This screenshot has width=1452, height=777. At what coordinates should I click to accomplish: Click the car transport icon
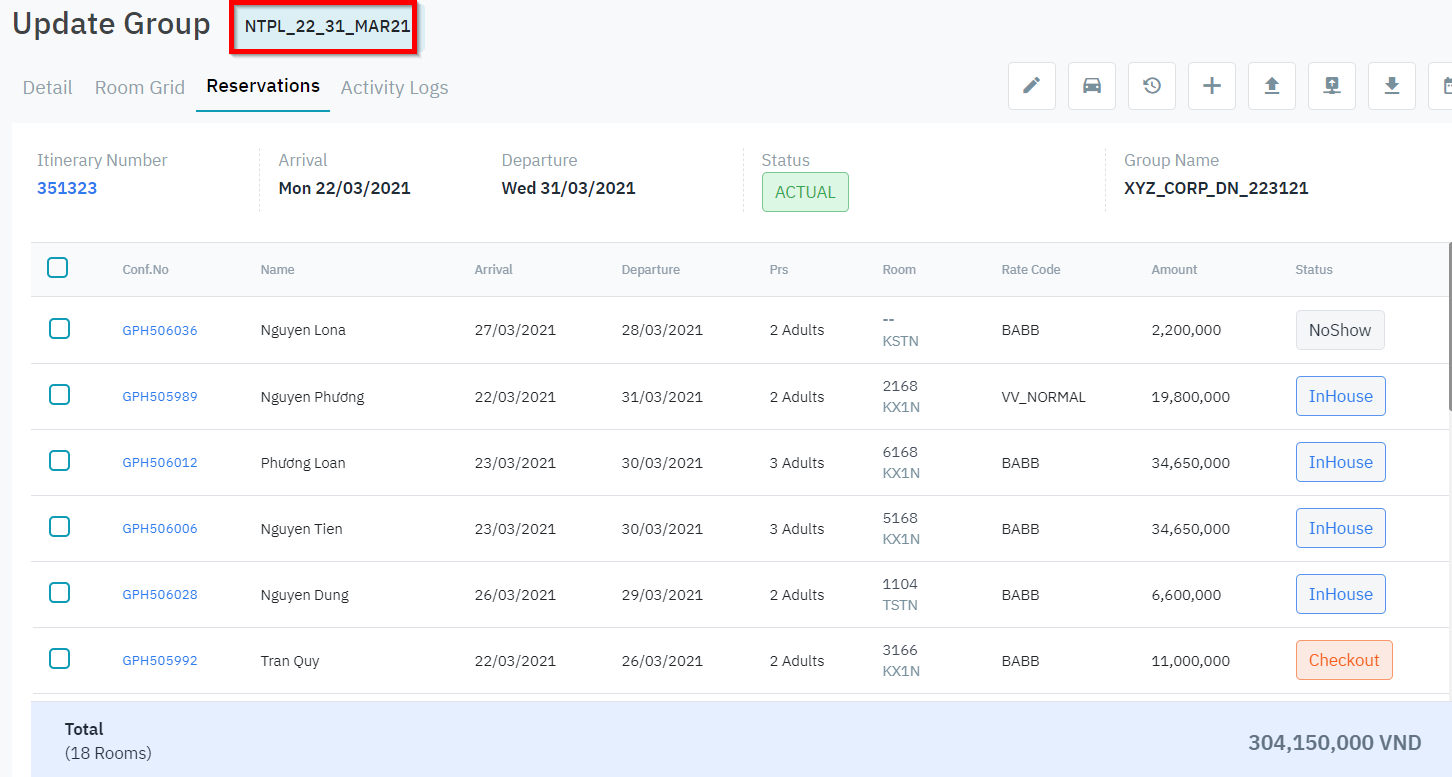1091,86
